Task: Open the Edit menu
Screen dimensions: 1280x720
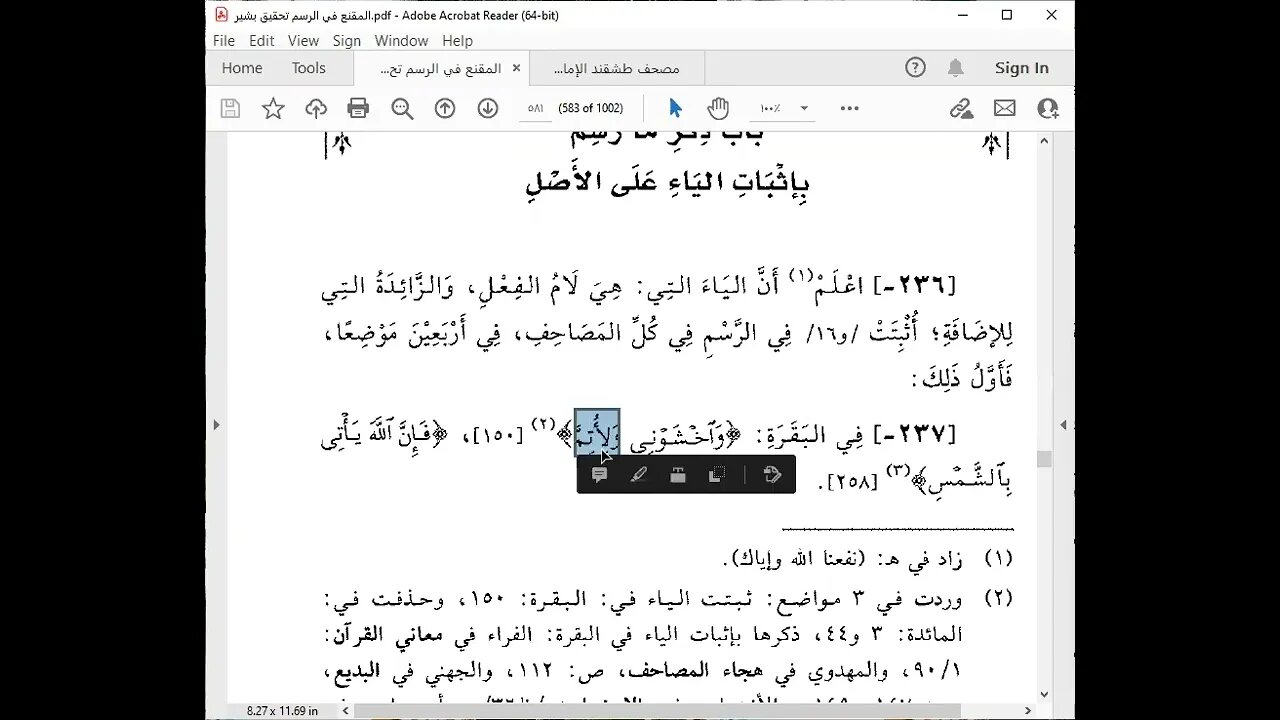Action: (x=262, y=41)
